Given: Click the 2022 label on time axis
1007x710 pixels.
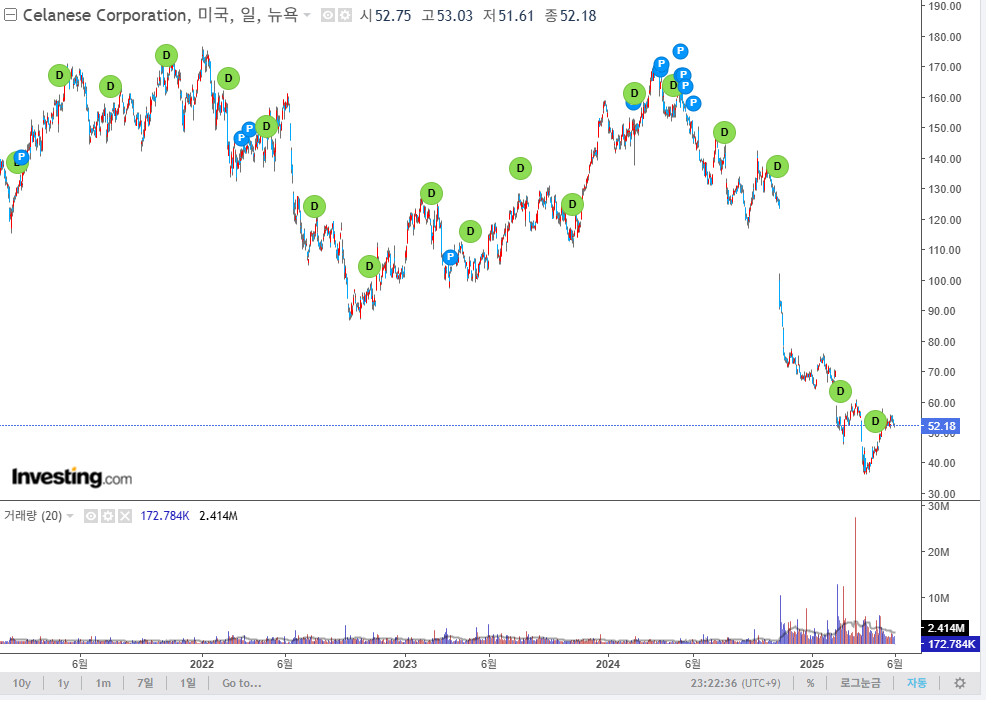Looking at the screenshot, I should (x=202, y=664).
